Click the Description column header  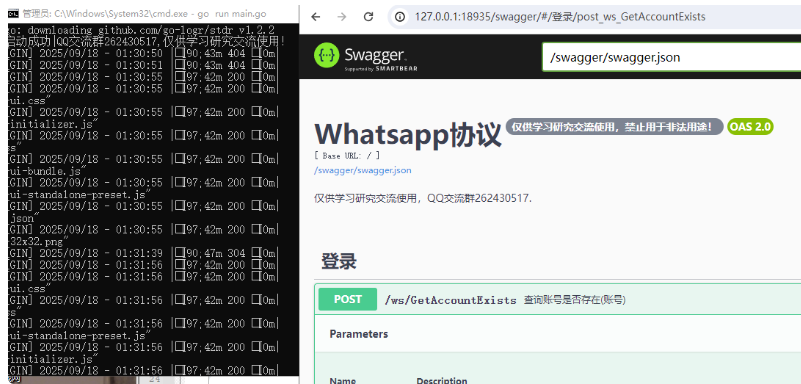point(441,380)
